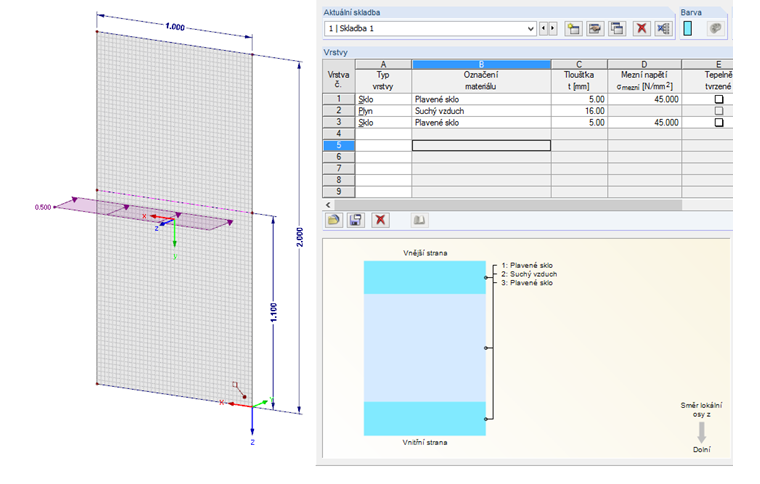Click the Barva cyan color swatch

coord(687,29)
